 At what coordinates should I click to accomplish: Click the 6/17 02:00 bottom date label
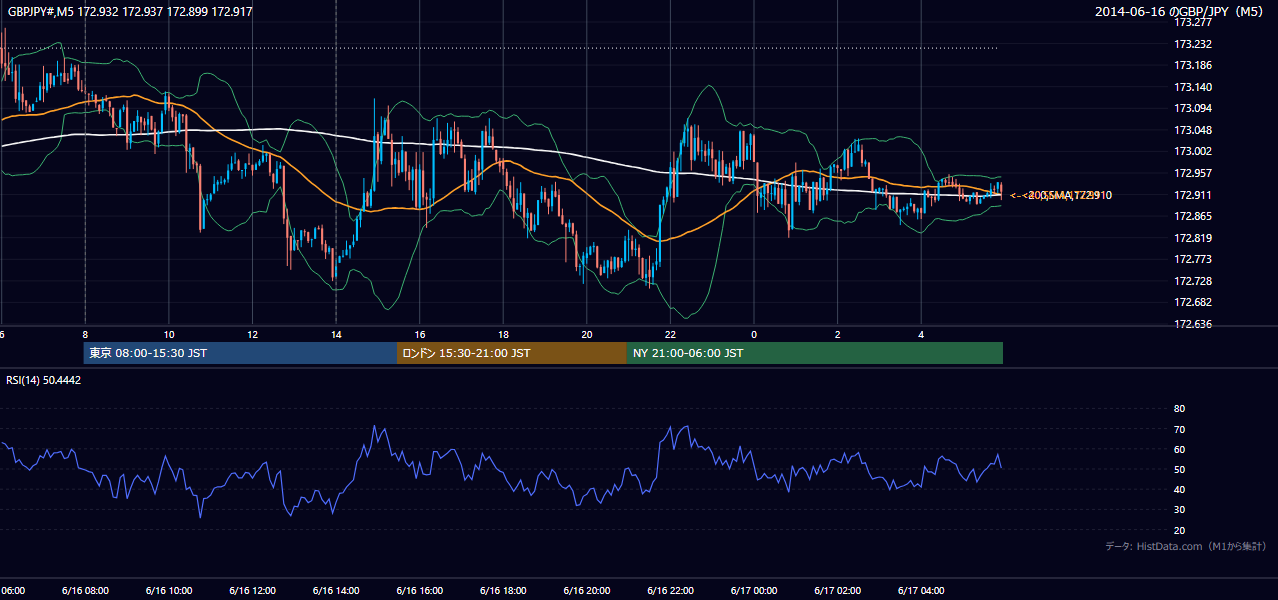pos(837,591)
